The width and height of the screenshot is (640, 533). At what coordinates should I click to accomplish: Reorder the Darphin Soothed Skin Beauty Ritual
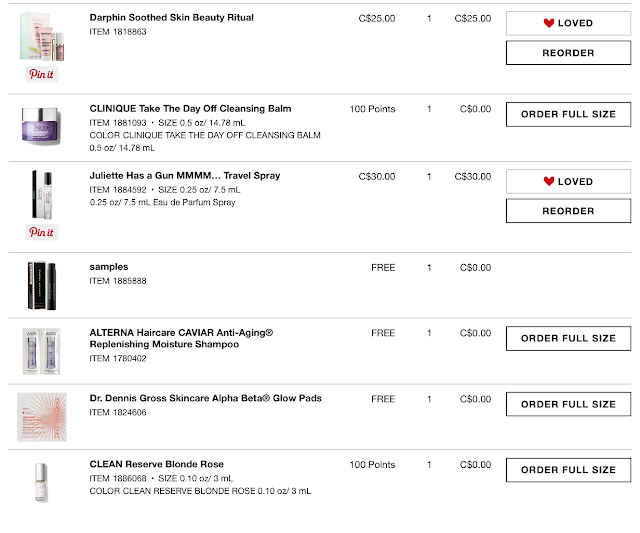tap(567, 53)
